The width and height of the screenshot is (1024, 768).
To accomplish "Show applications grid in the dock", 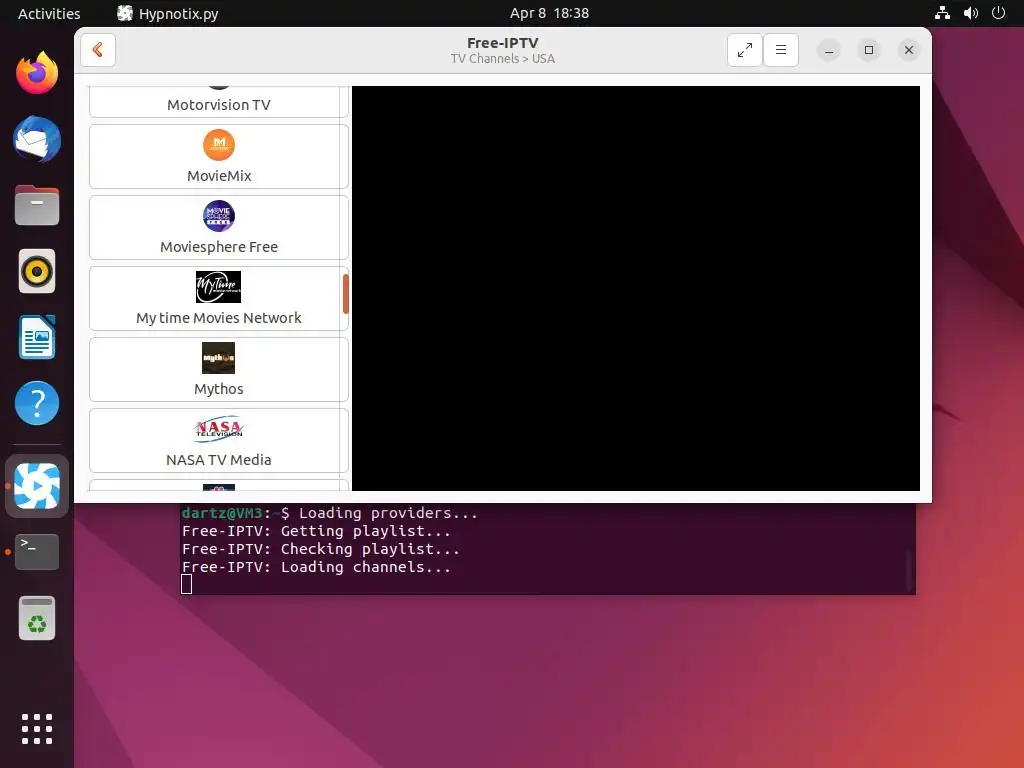I will pyautogui.click(x=37, y=729).
